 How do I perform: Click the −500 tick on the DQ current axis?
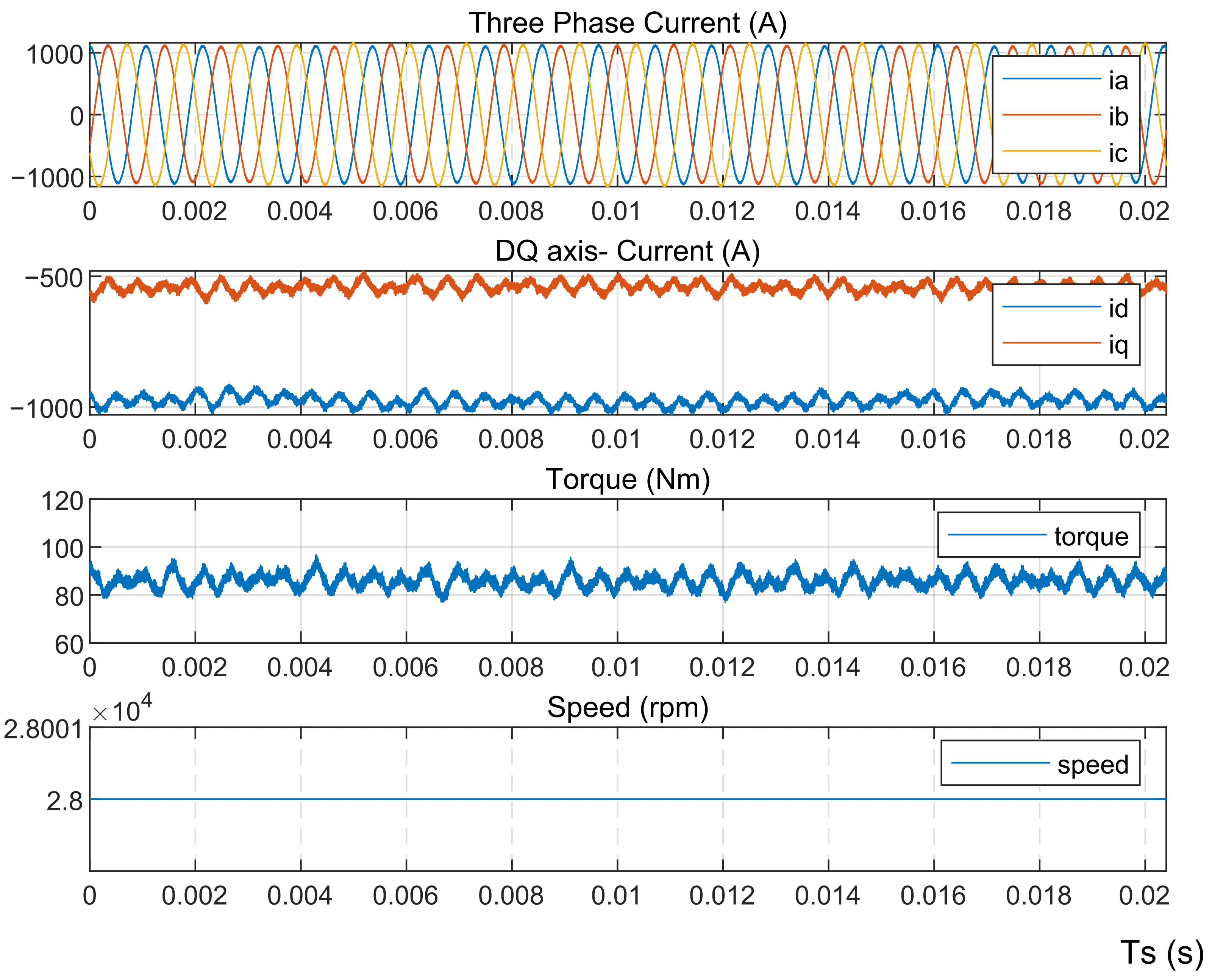[54, 278]
